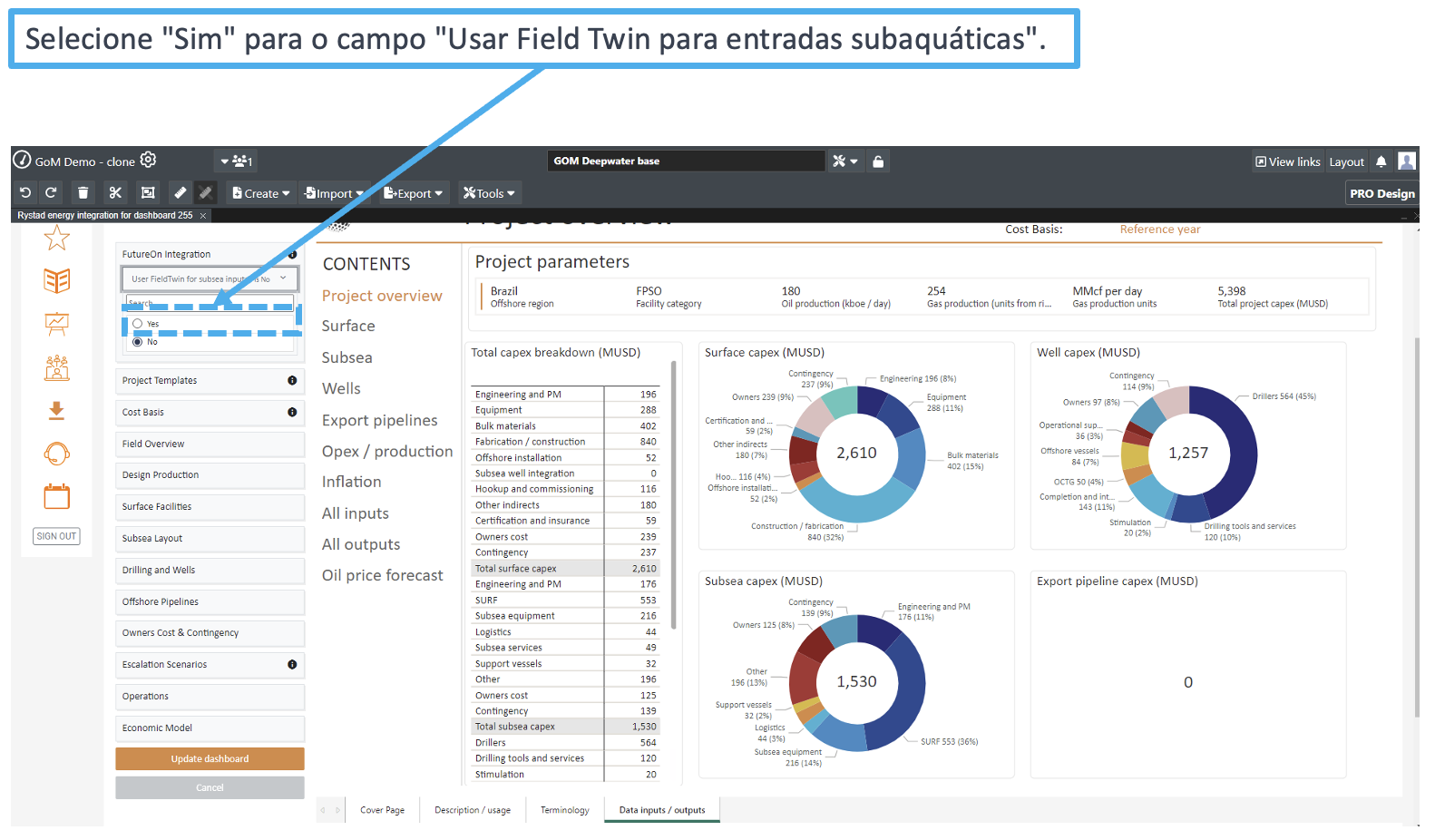
Task: Switch to Description / usage tab
Action: (473, 810)
